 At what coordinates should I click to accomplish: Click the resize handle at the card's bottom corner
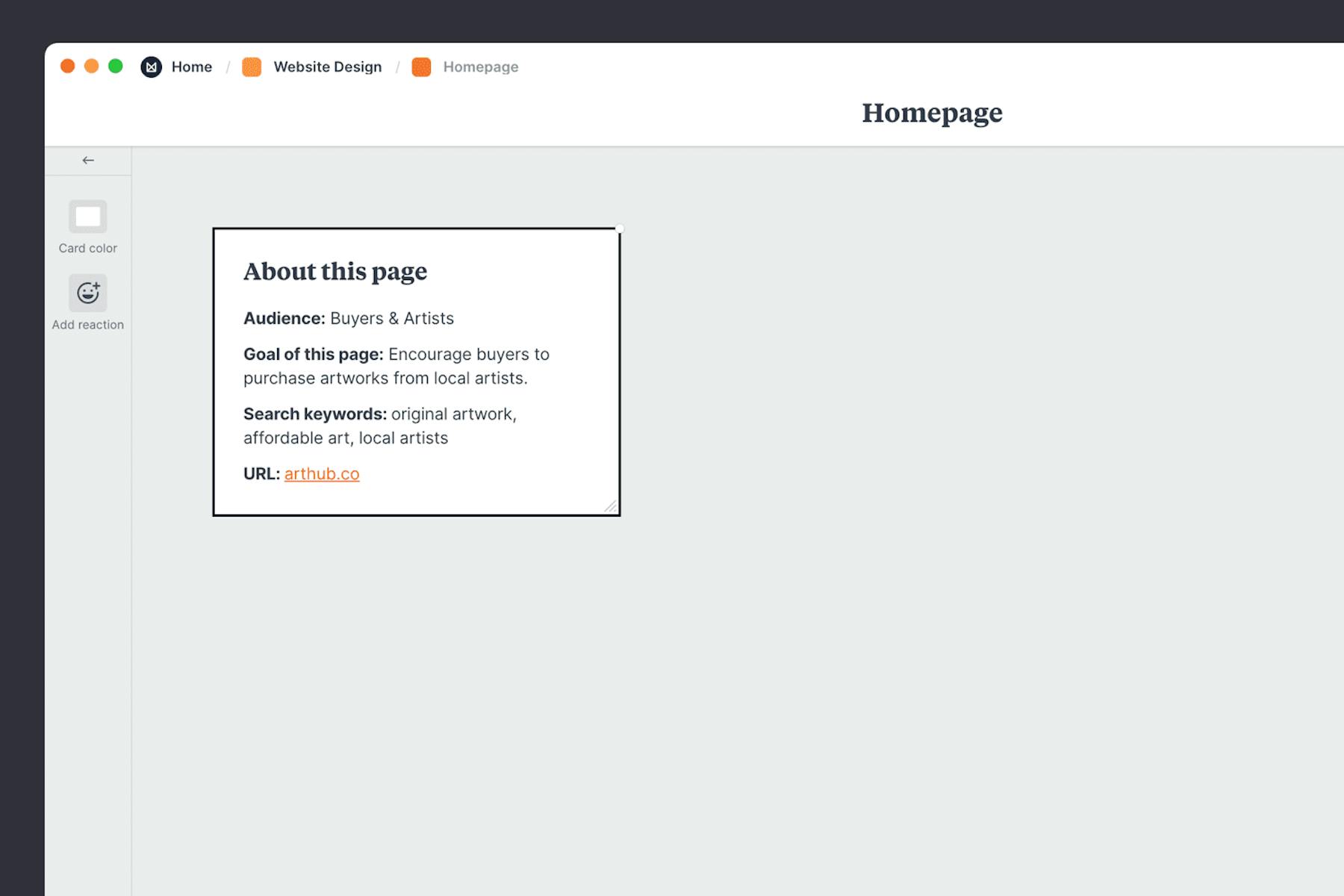click(x=611, y=505)
